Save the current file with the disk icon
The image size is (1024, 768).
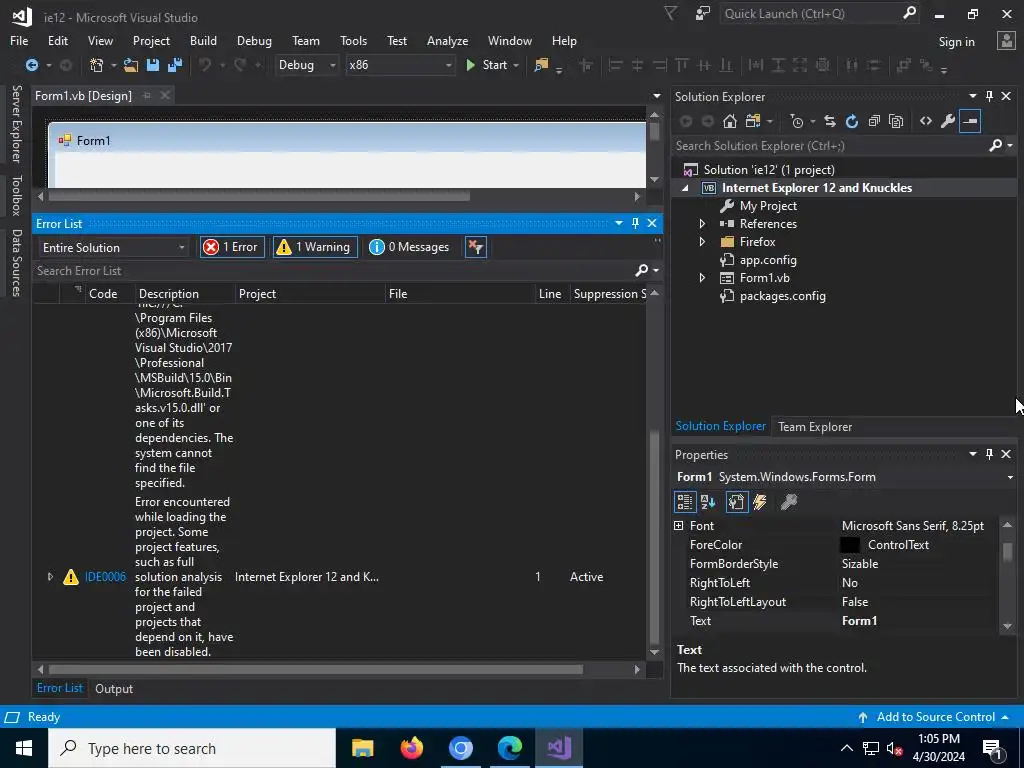tap(153, 65)
